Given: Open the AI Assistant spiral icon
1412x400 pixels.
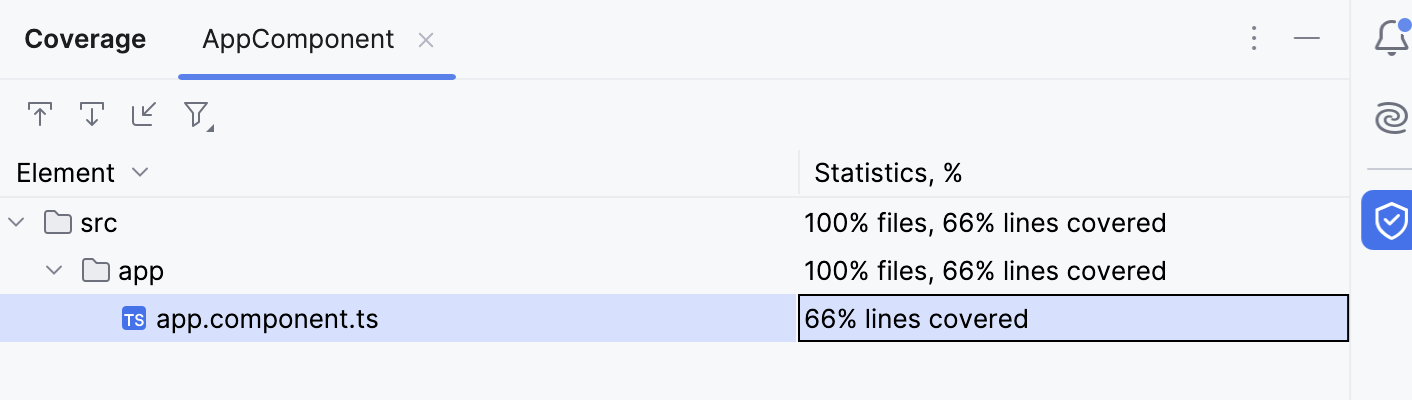Looking at the screenshot, I should (1390, 119).
